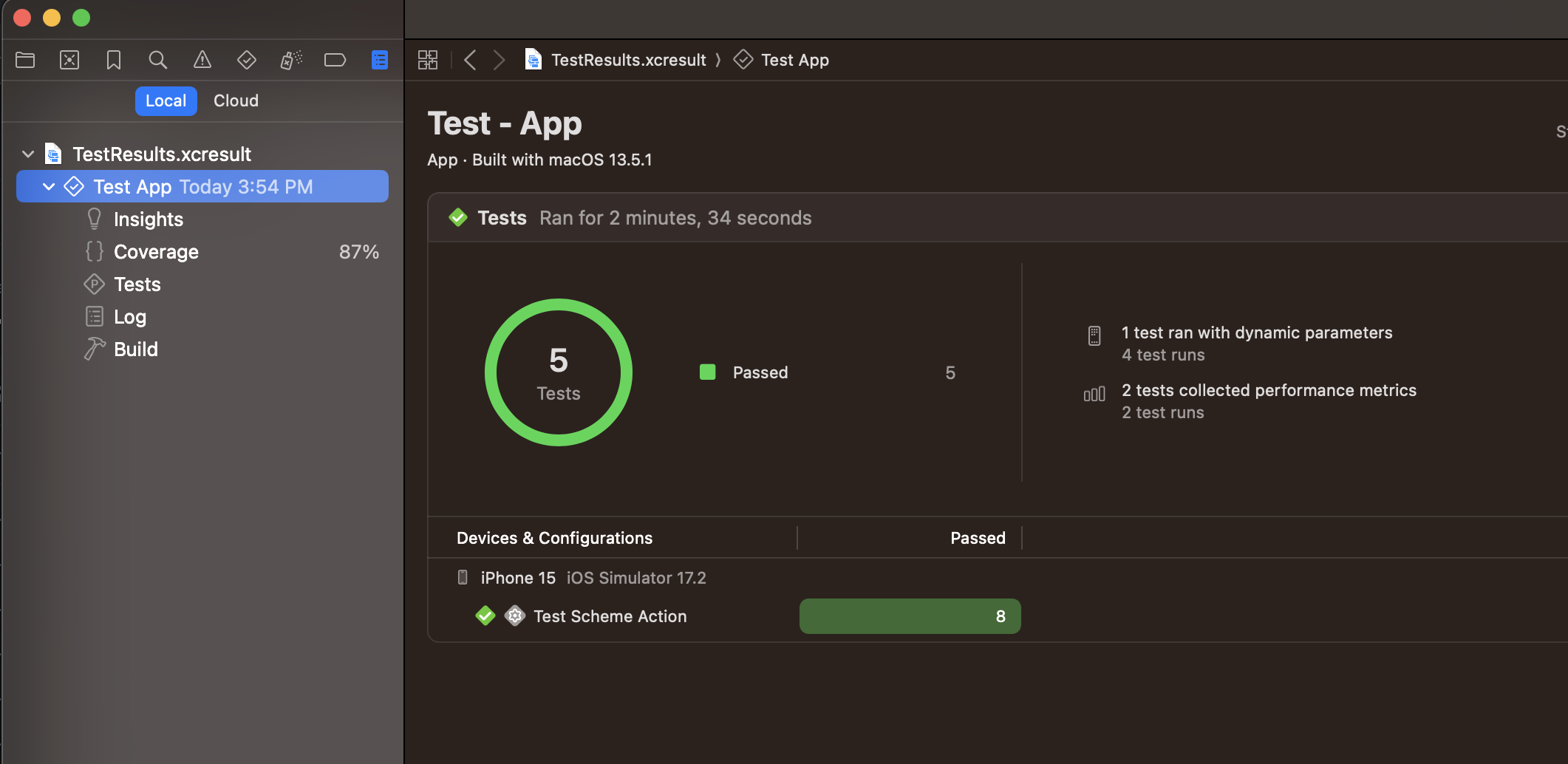Open the Source Control navigator icon
The image size is (1568, 764).
tap(69, 60)
